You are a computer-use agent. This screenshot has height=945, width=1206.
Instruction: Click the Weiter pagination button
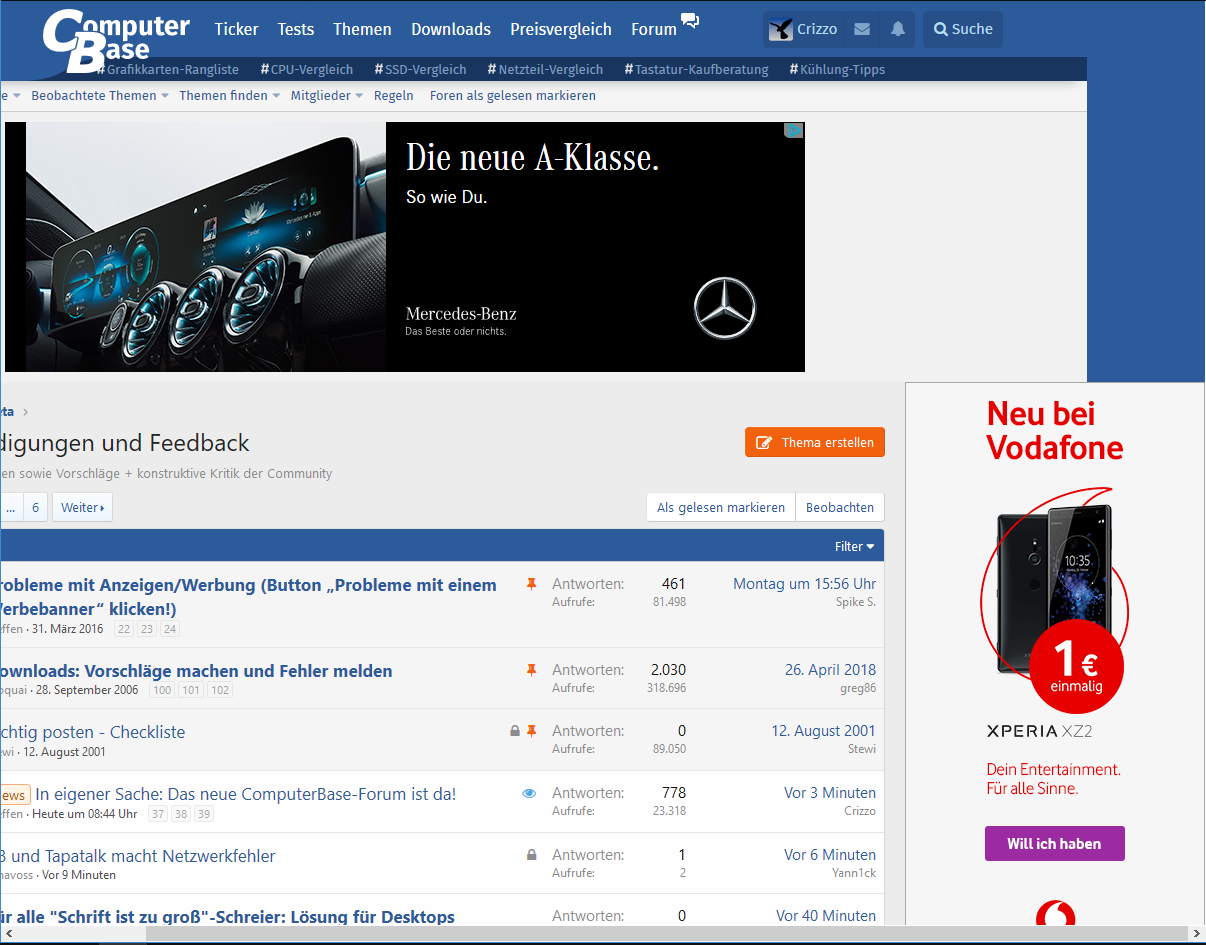(x=82, y=507)
